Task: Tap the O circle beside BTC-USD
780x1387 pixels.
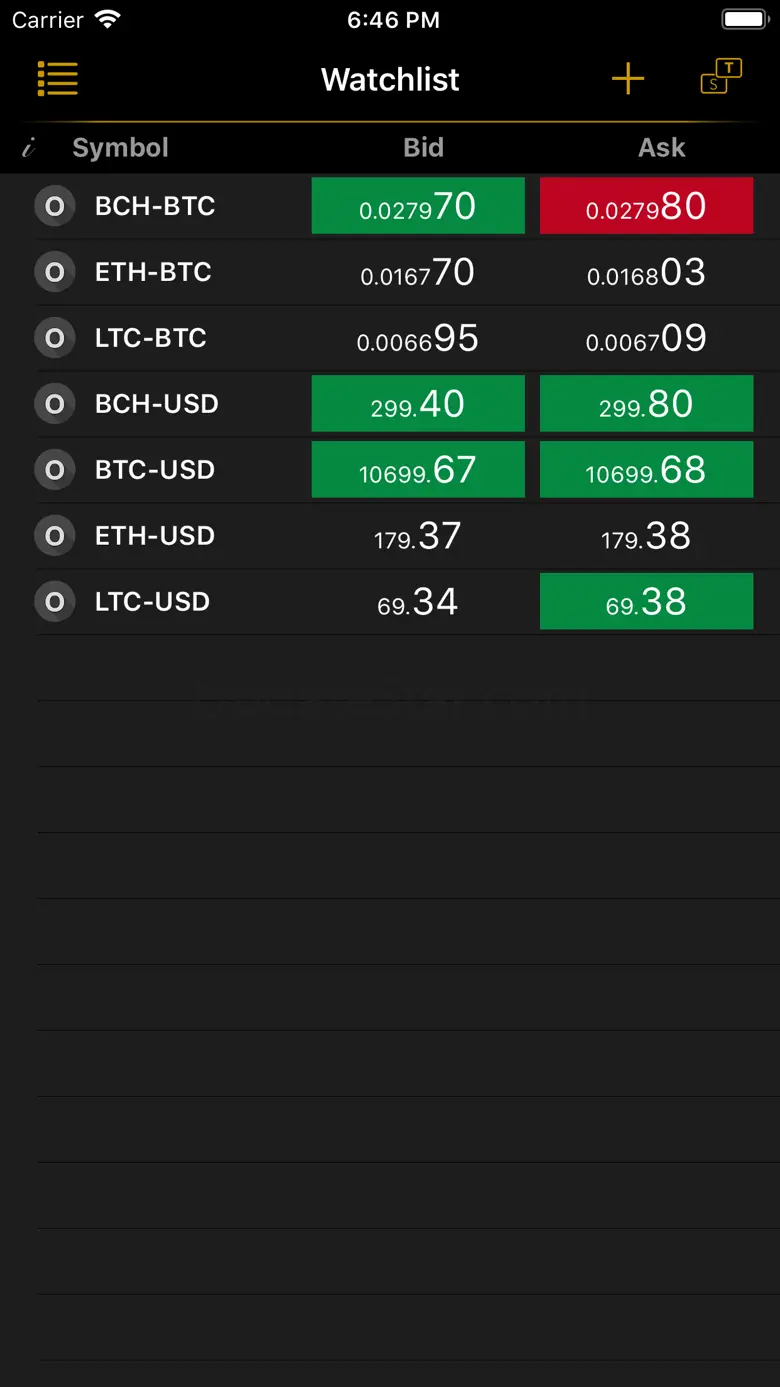Action: [55, 470]
